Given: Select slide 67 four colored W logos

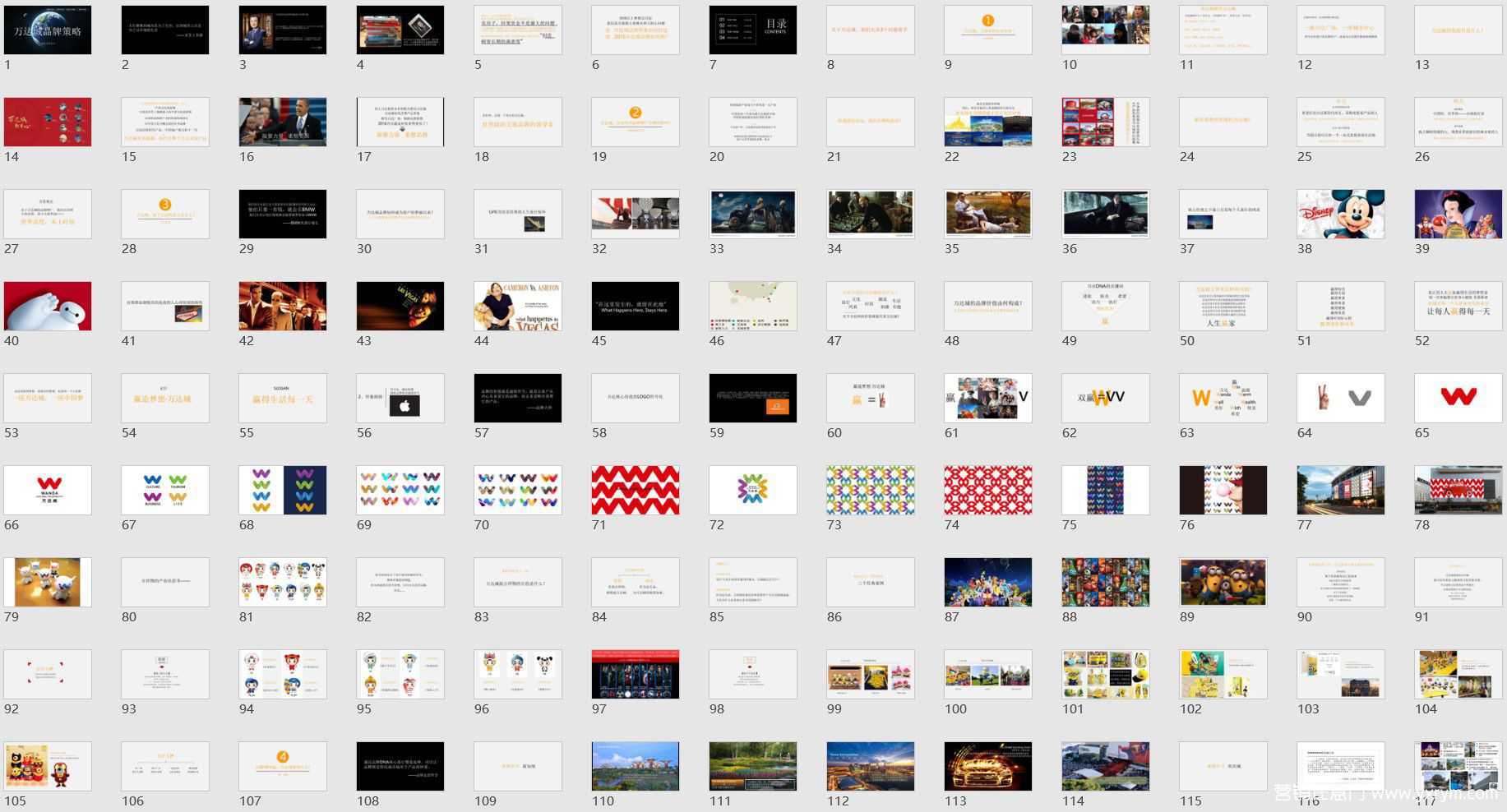Looking at the screenshot, I should [165, 491].
